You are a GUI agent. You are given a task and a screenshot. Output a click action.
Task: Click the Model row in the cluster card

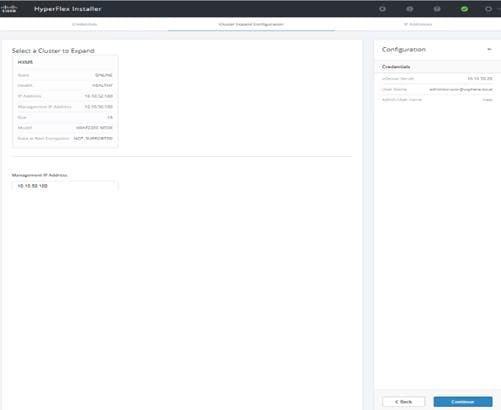pos(65,128)
